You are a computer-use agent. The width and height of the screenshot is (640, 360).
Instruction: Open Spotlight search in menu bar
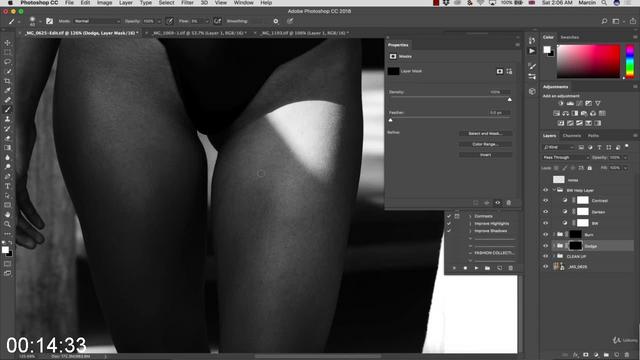(604, 3)
